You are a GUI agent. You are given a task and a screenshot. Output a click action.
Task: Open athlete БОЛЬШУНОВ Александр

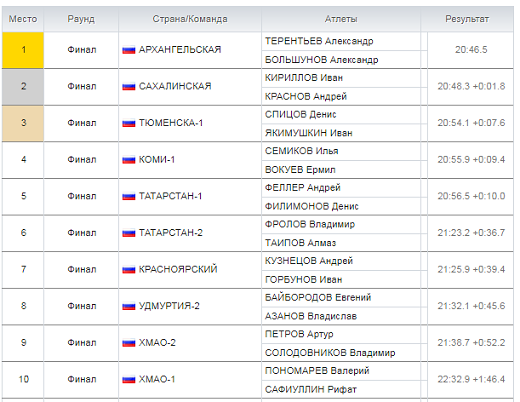point(321,60)
